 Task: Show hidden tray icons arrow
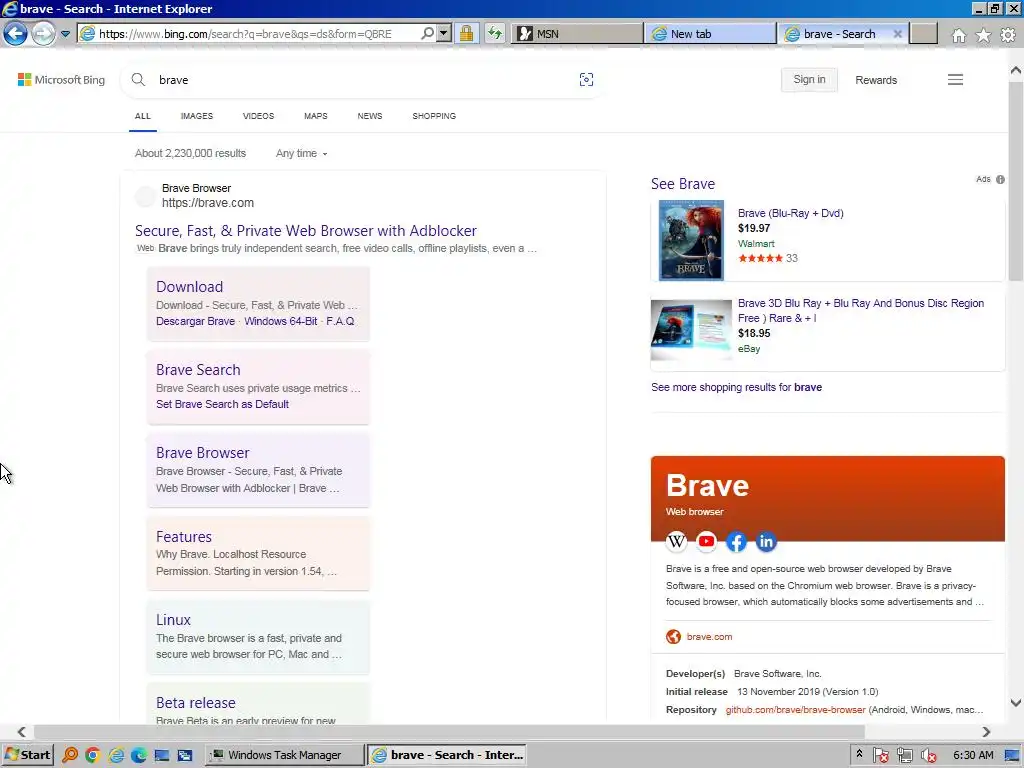point(859,754)
